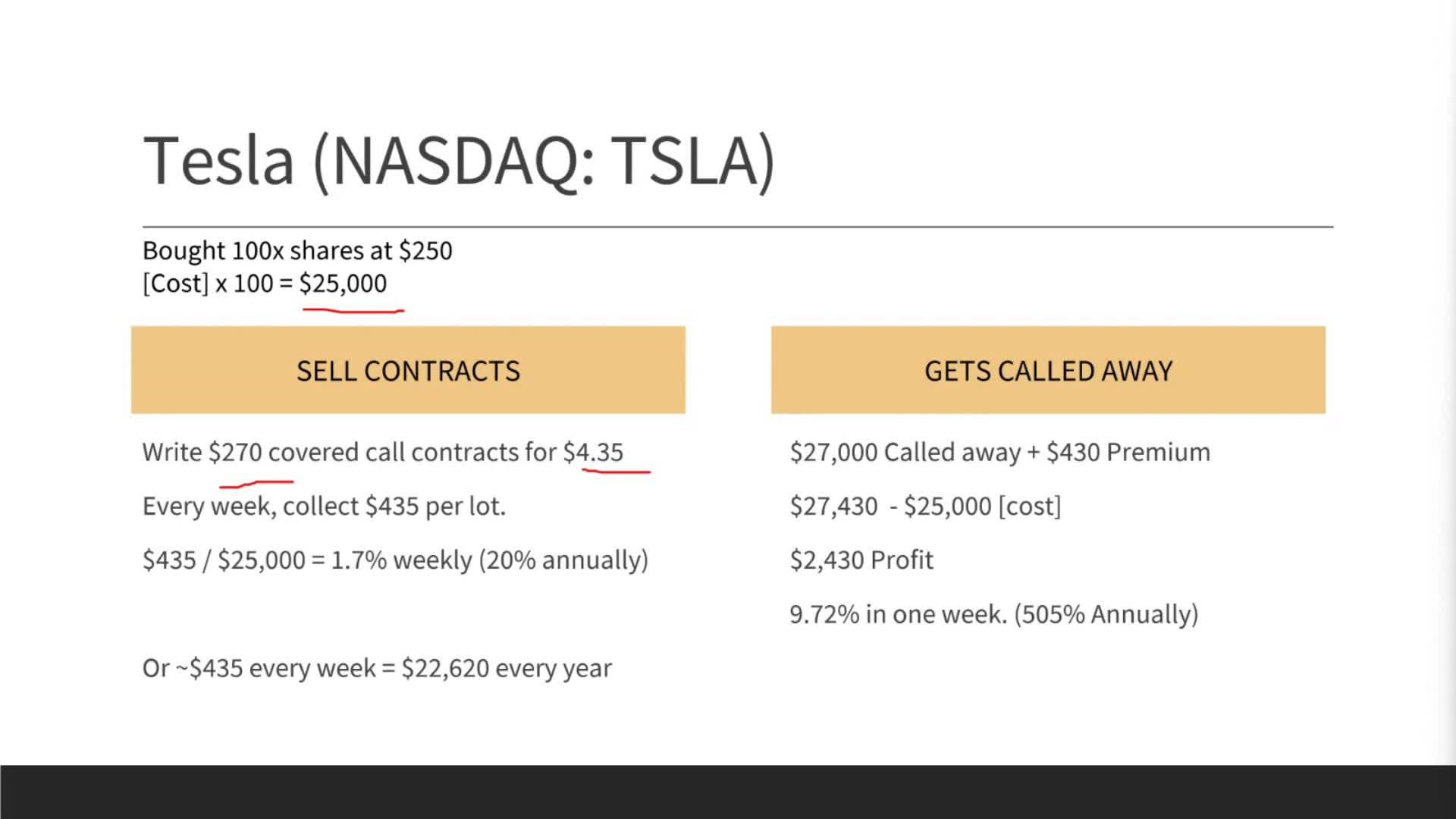Click the dark bar below the slide
Viewport: 1456px width, 819px height.
pos(728,792)
